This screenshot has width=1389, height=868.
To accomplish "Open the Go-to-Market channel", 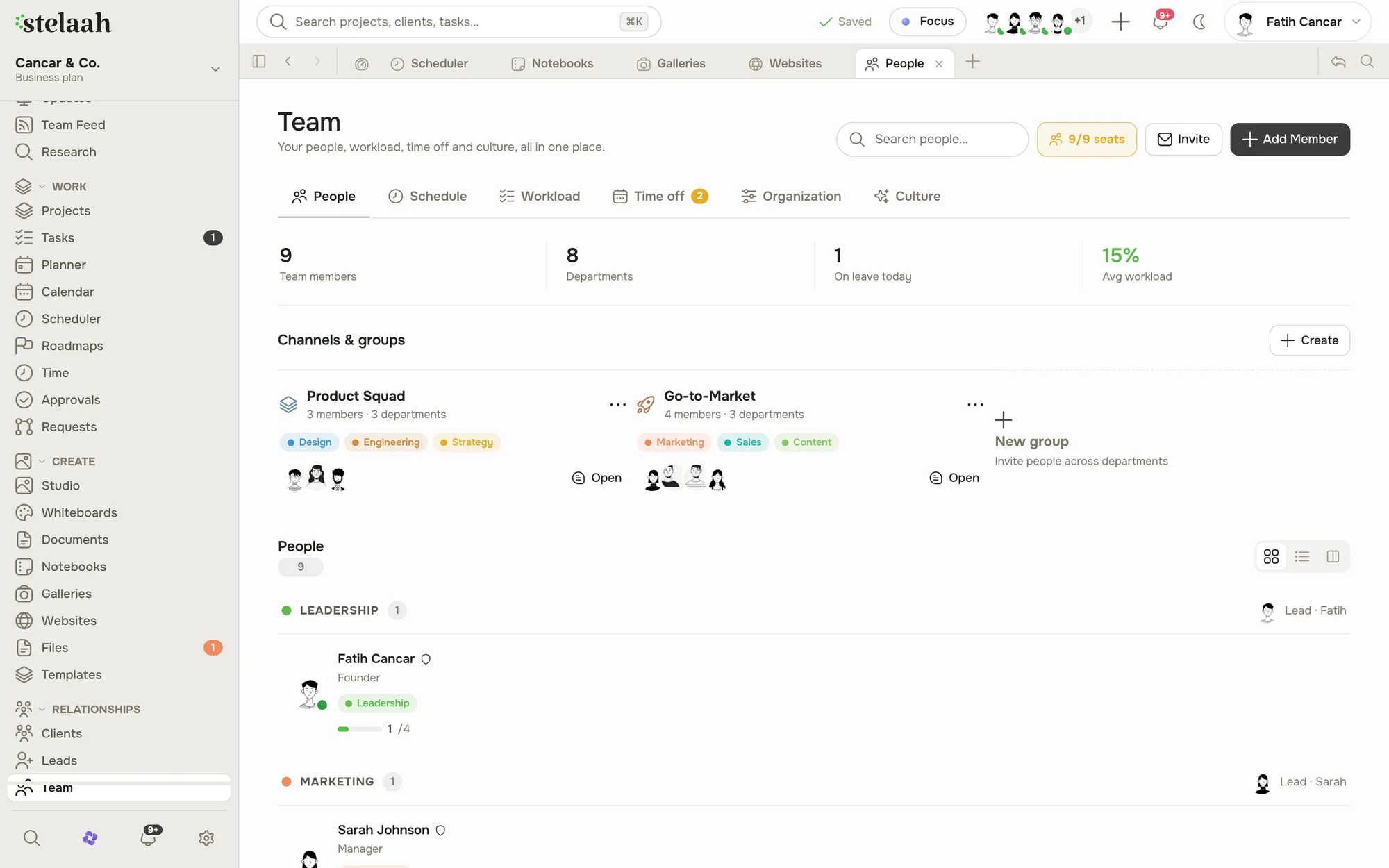I will 954,478.
